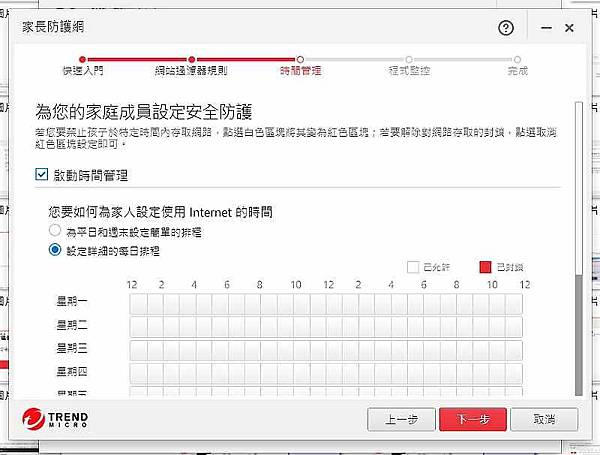Screen dimensions: 600x455
Task: Click the 為您的家庭成員設定安全防護 heading
Action: pyautogui.click(x=143, y=112)
